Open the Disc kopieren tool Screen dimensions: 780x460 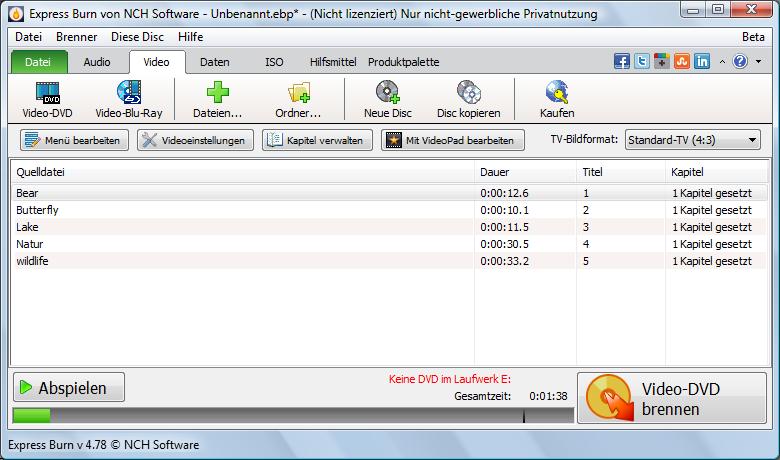(x=469, y=99)
